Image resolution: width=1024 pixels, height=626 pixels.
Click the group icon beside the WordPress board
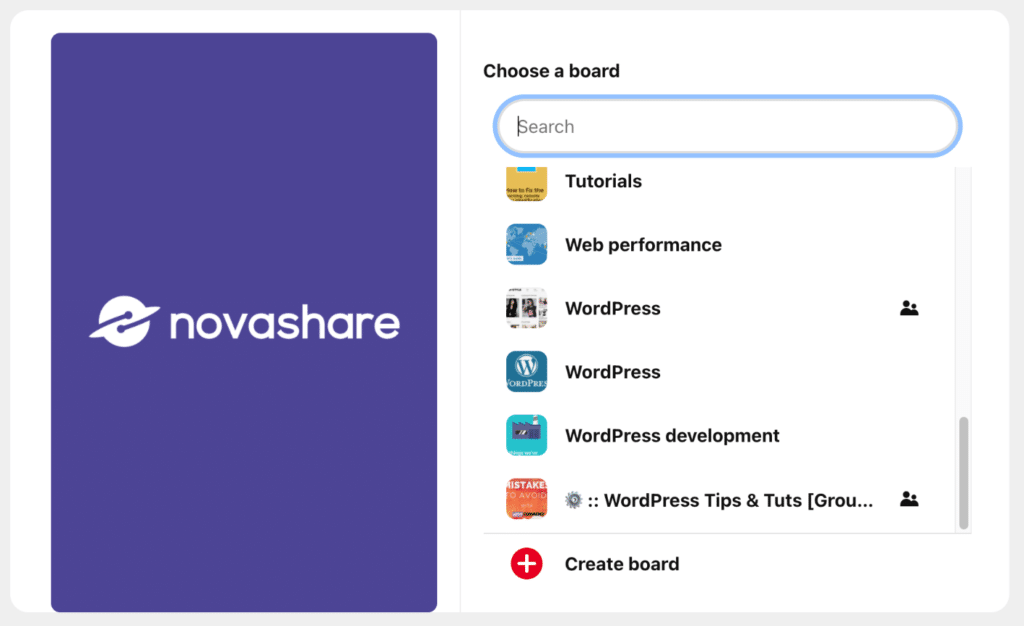908,308
